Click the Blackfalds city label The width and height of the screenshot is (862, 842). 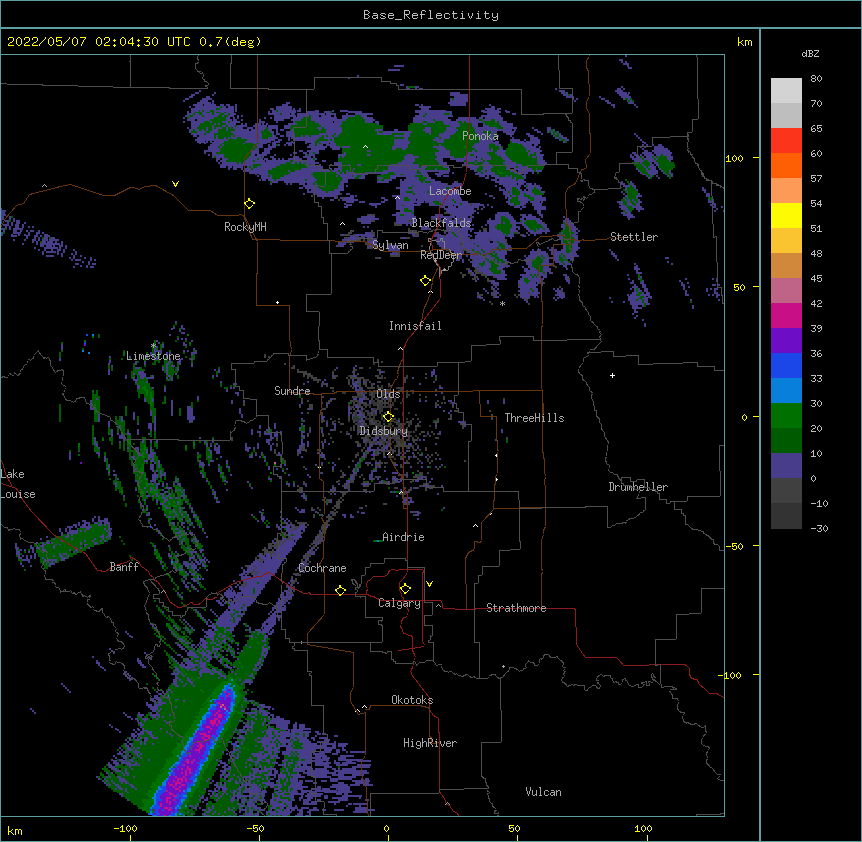click(x=441, y=223)
